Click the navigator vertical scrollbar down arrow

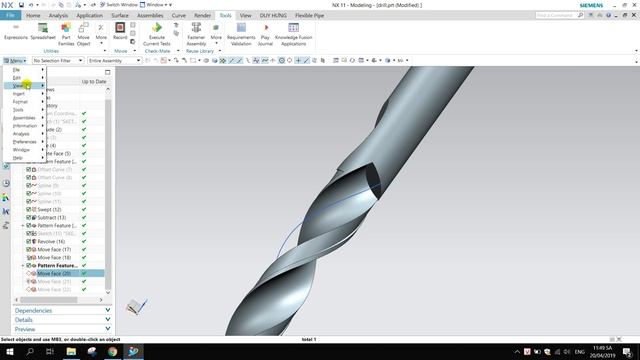pyautogui.click(x=108, y=292)
